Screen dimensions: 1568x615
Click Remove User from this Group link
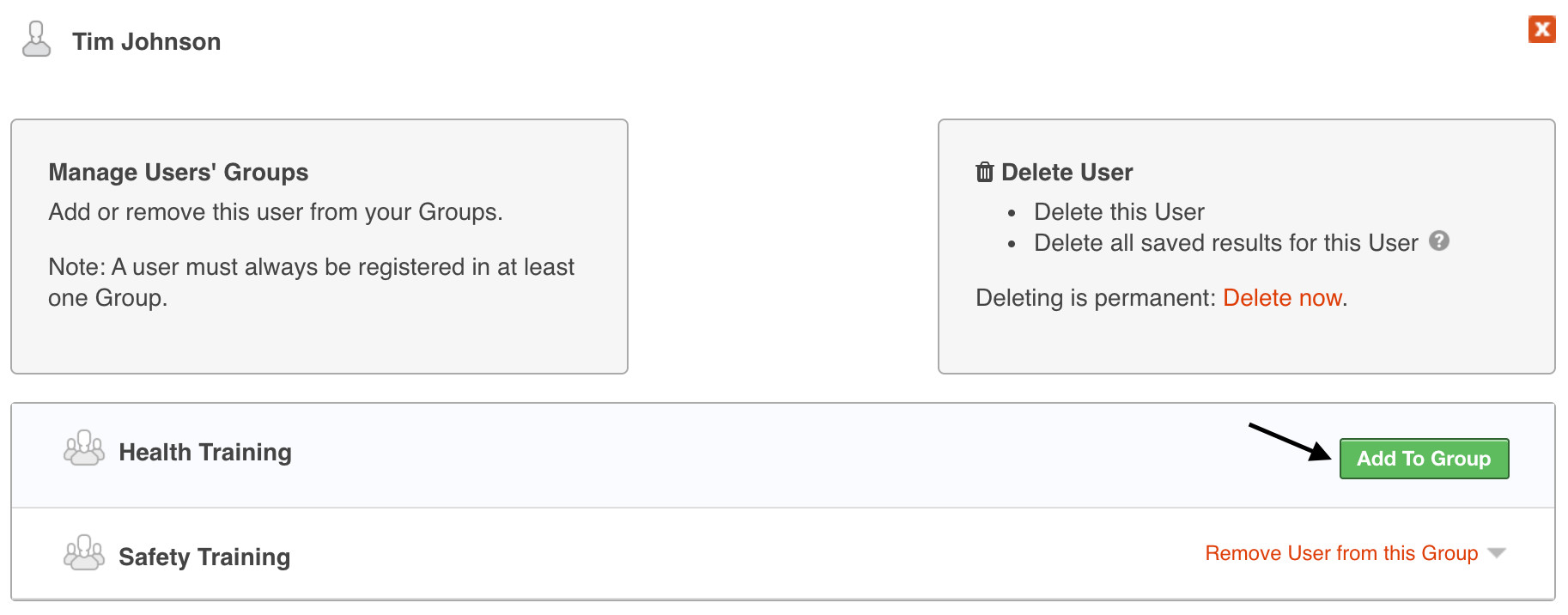[1341, 553]
